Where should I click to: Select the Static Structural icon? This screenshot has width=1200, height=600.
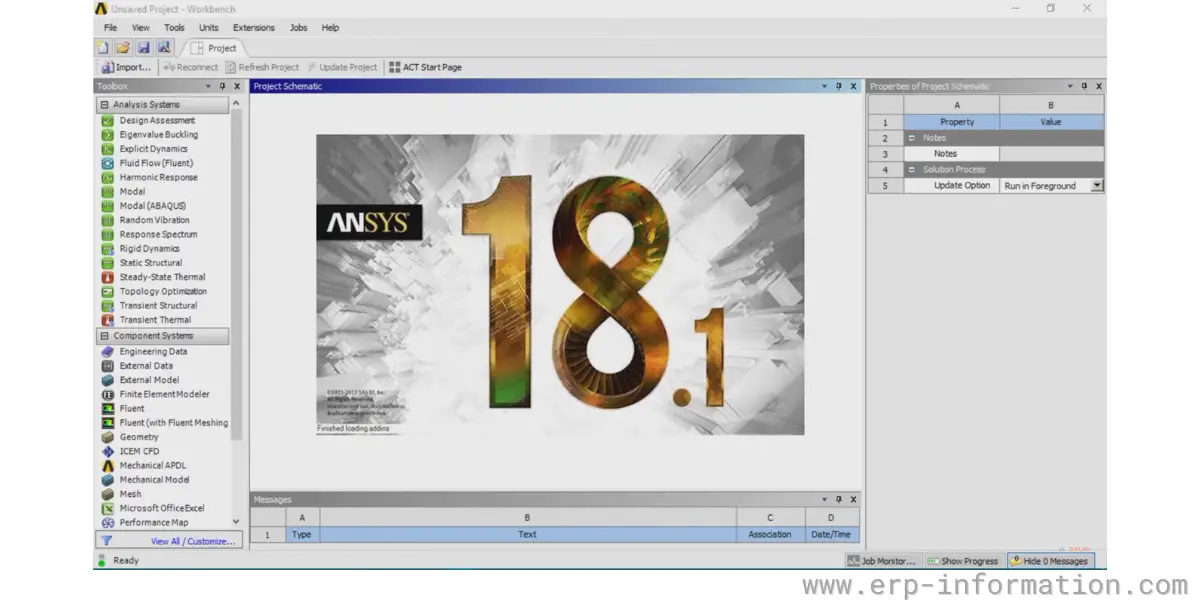(108, 262)
